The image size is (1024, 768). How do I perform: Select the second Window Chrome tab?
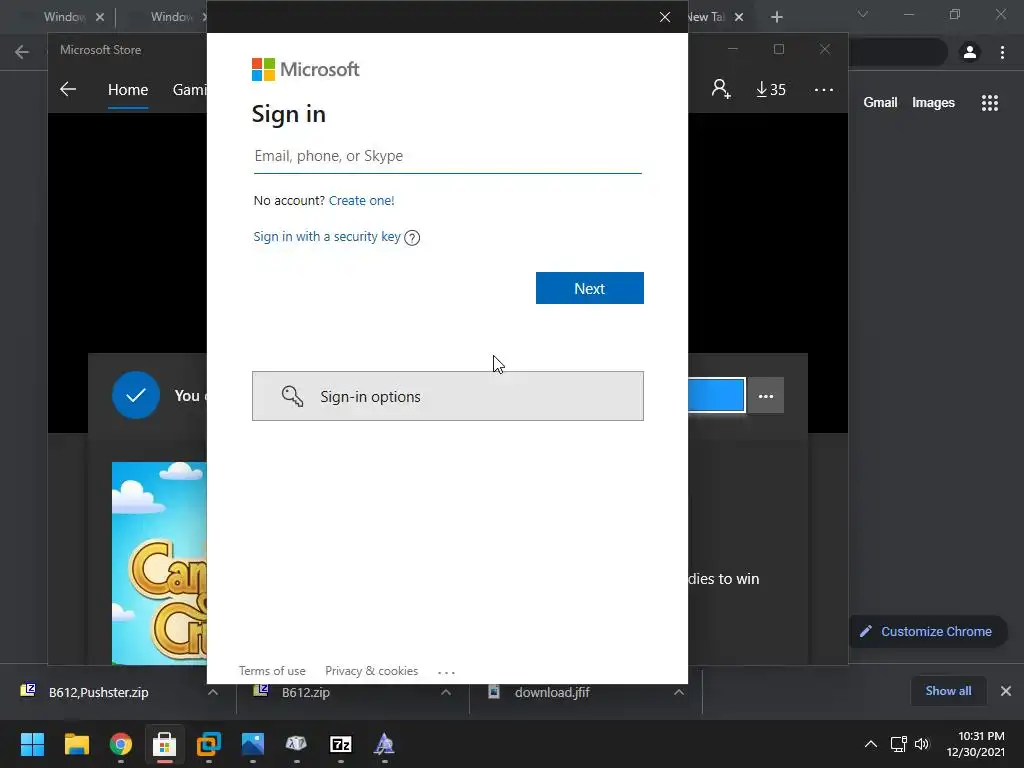(x=171, y=17)
